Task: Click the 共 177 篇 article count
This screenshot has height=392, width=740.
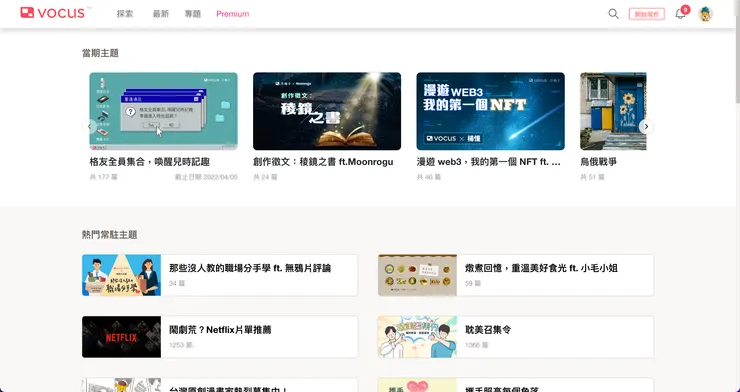Action: pyautogui.click(x=103, y=177)
